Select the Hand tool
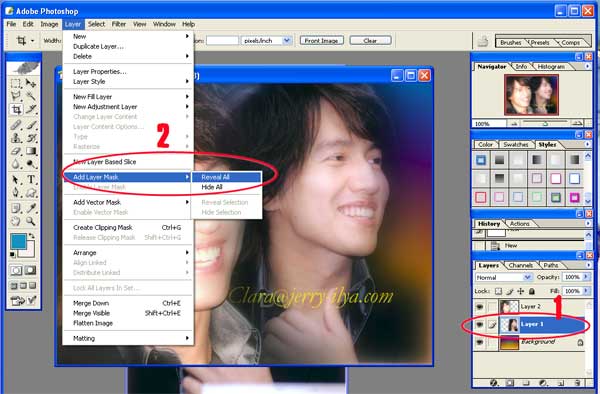 tap(16, 221)
